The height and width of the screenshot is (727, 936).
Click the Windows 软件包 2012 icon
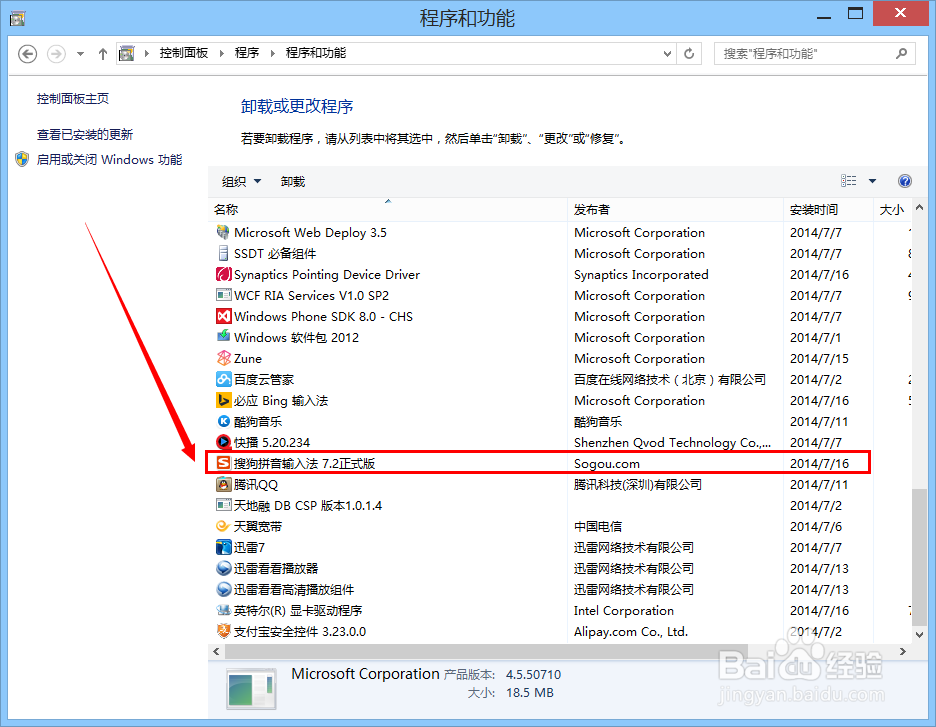pos(223,337)
